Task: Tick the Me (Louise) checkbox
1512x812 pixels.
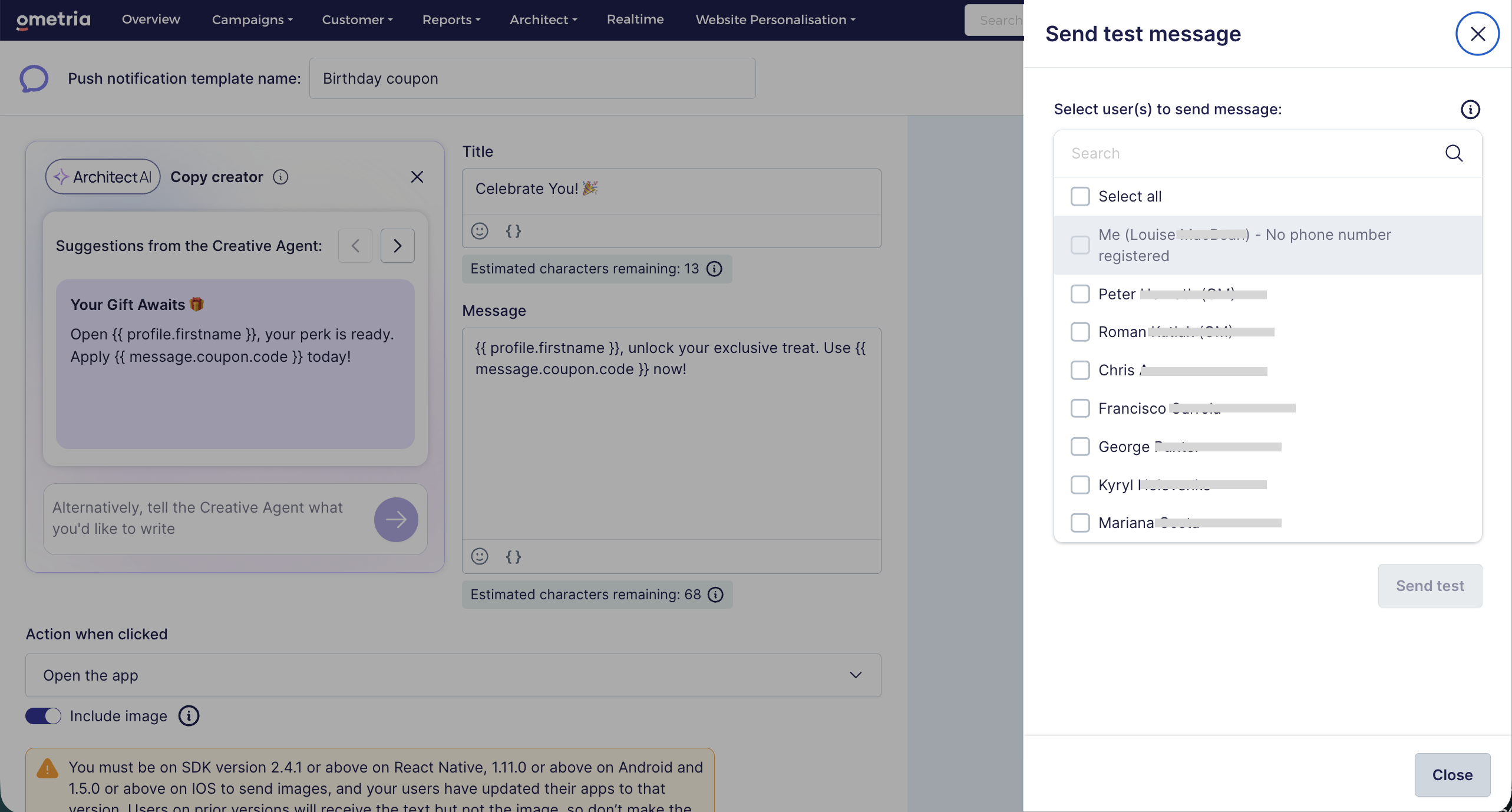Action: 1080,245
